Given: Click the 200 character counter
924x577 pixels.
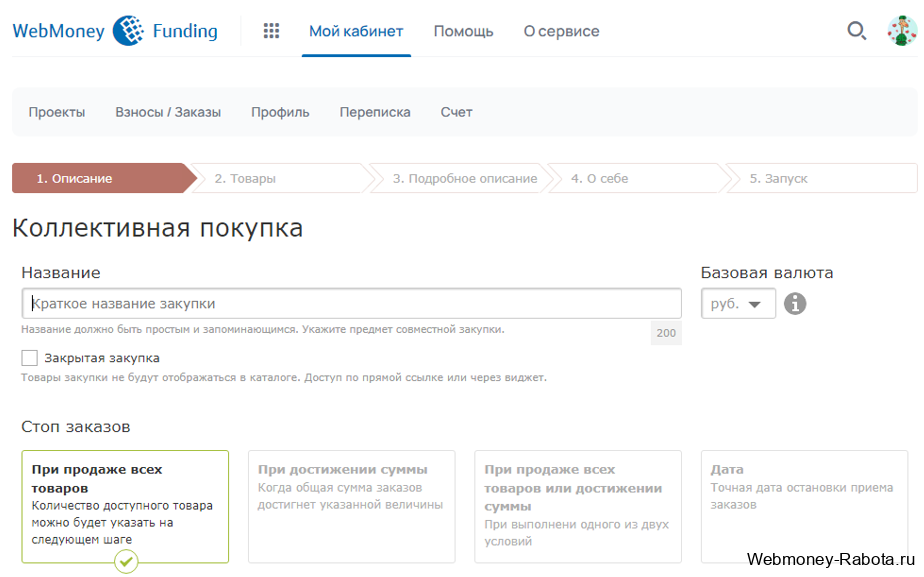Looking at the screenshot, I should click(x=666, y=333).
